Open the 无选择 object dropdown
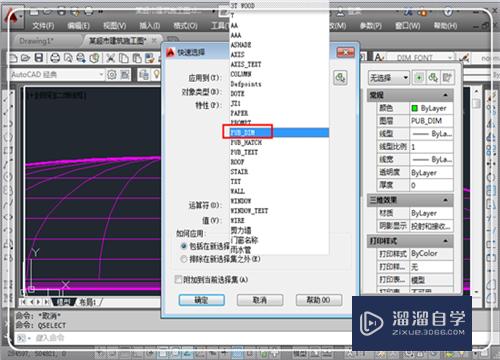This screenshot has height=360, width=500. click(x=389, y=78)
